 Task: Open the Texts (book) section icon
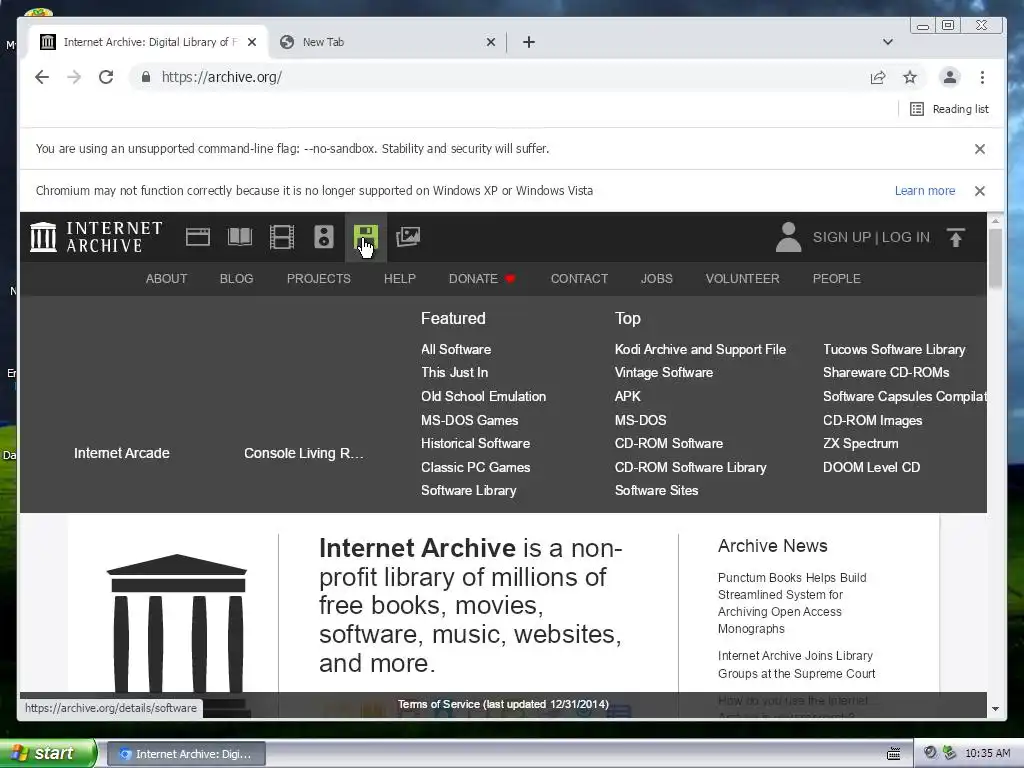(240, 237)
